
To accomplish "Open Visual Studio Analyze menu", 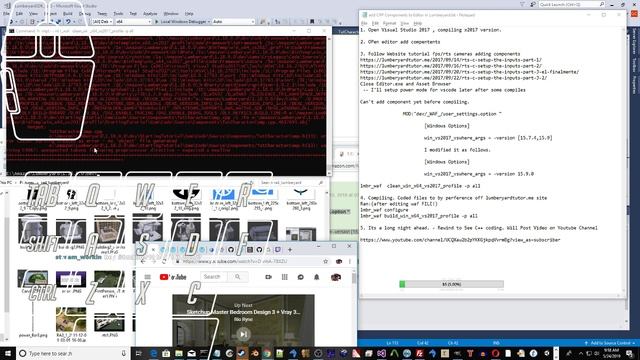I will click(x=150, y=13).
